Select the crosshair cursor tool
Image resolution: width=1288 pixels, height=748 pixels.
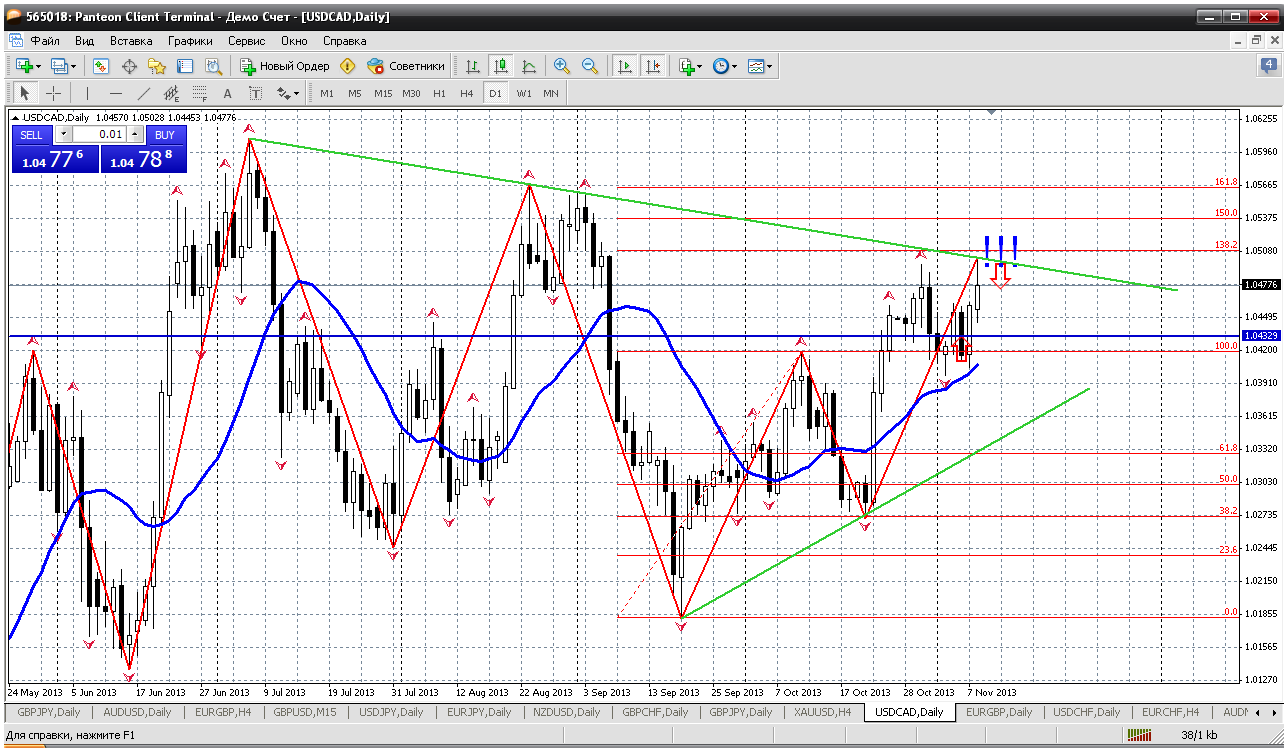[x=54, y=93]
